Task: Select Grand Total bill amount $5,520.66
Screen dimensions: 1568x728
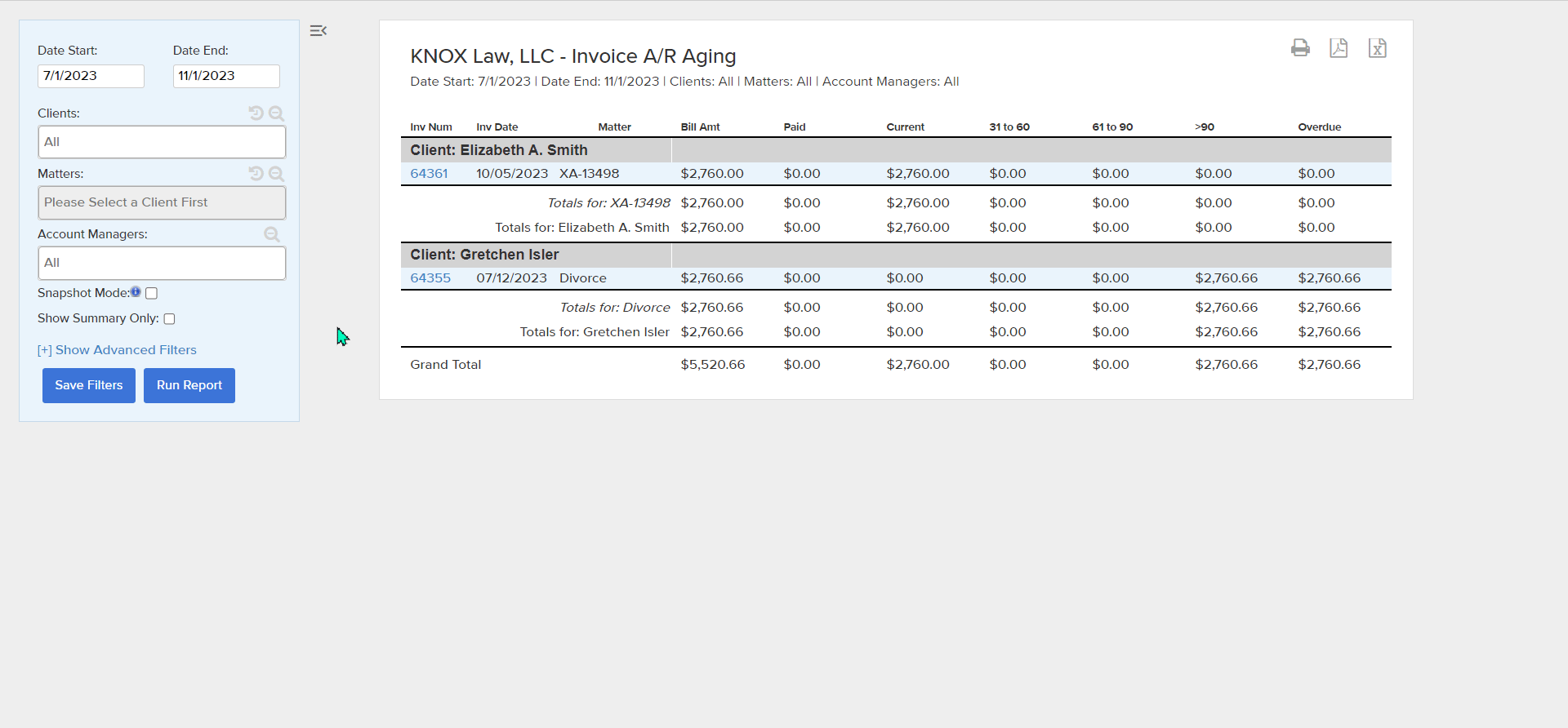Action: click(x=713, y=365)
